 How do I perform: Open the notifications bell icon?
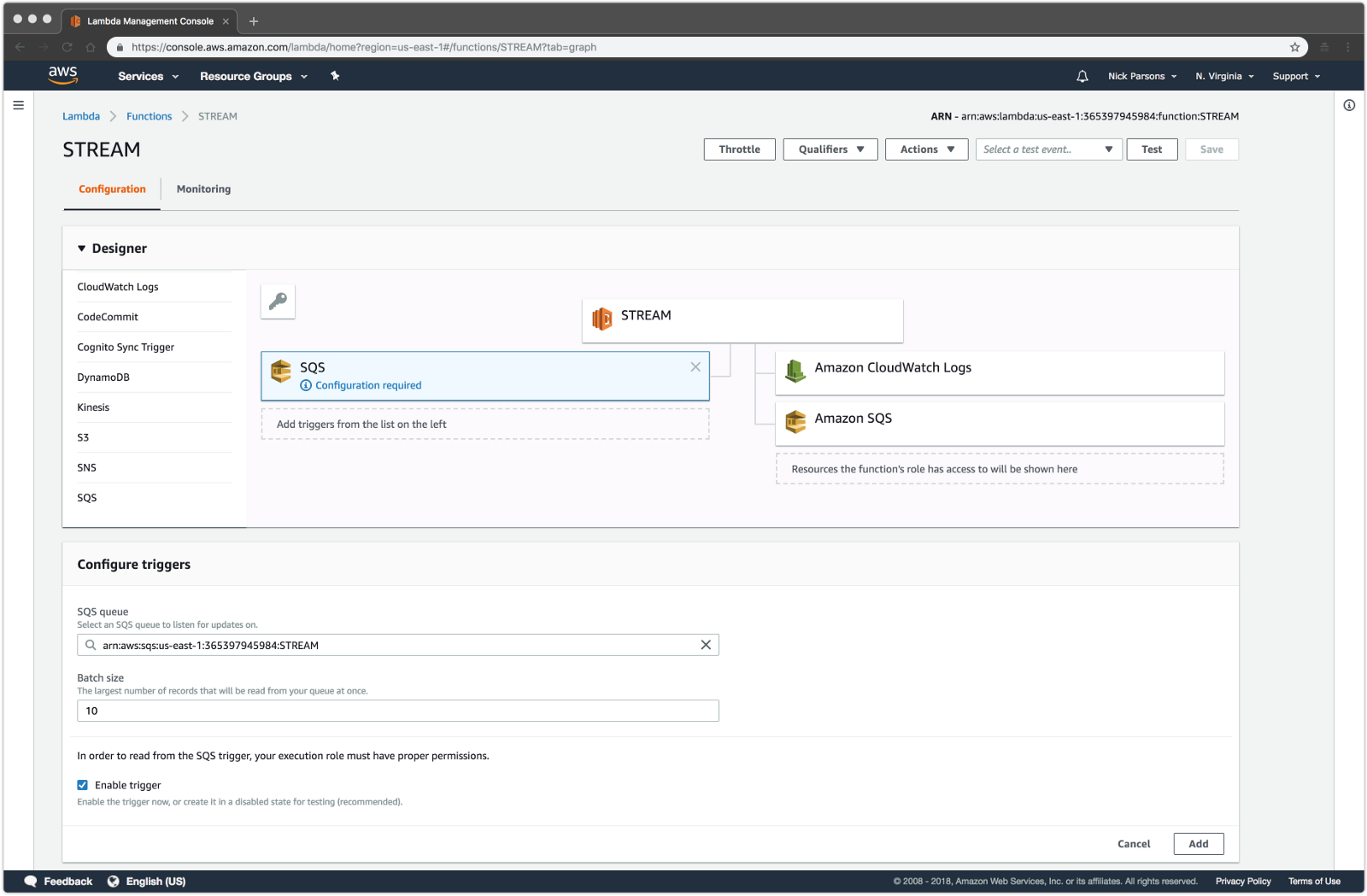[1082, 76]
